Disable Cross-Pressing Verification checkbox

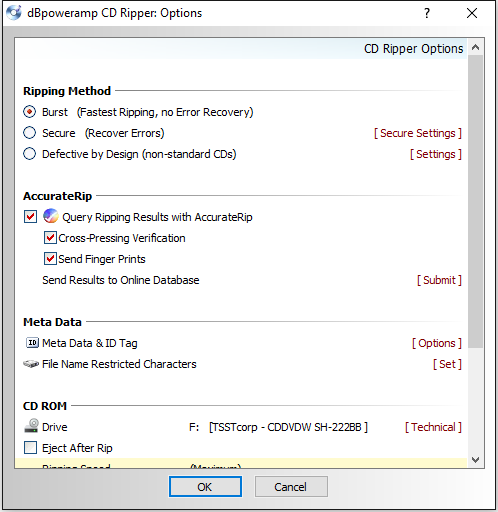click(x=50, y=238)
